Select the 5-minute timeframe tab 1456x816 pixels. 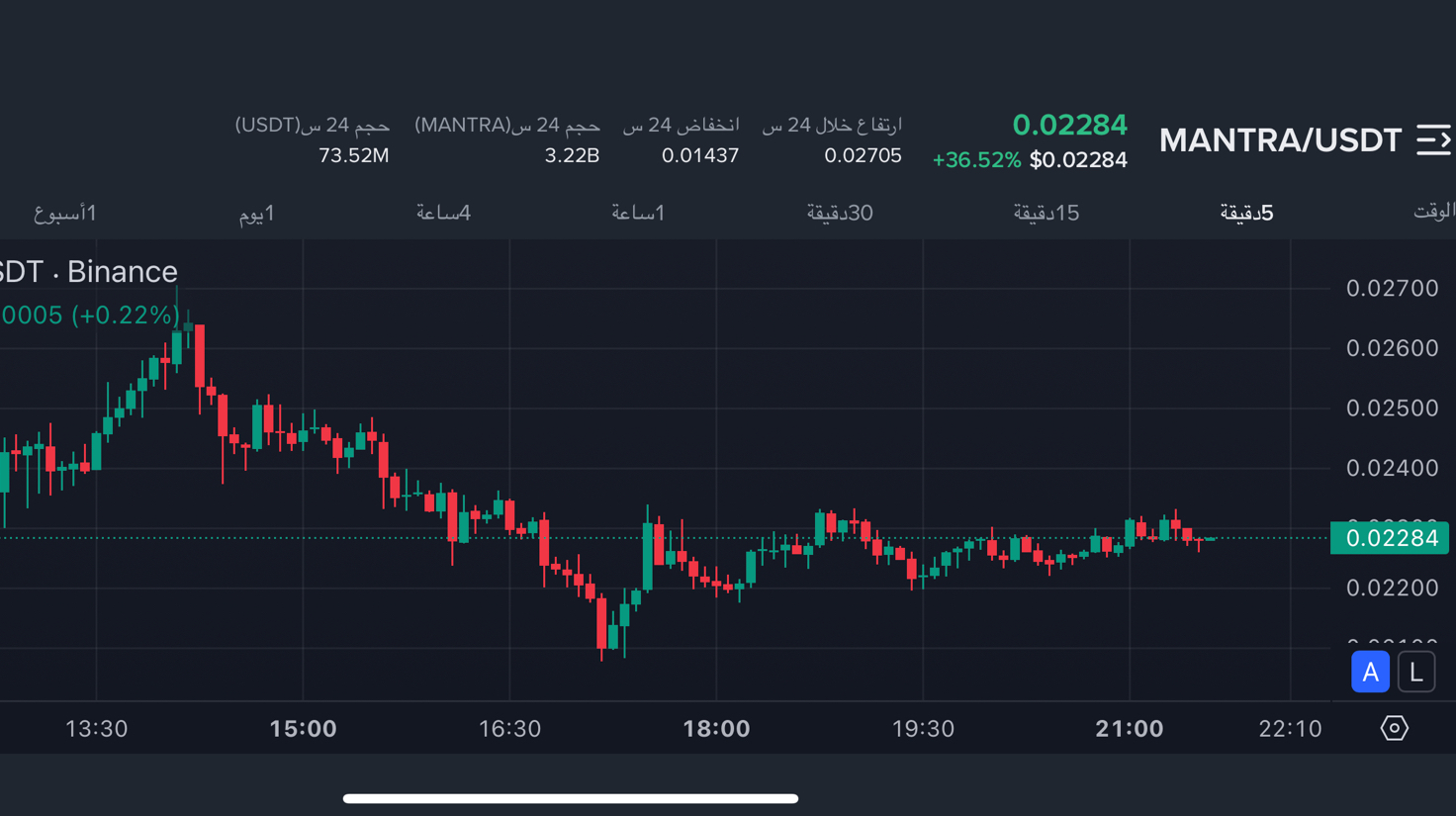[x=1246, y=213]
